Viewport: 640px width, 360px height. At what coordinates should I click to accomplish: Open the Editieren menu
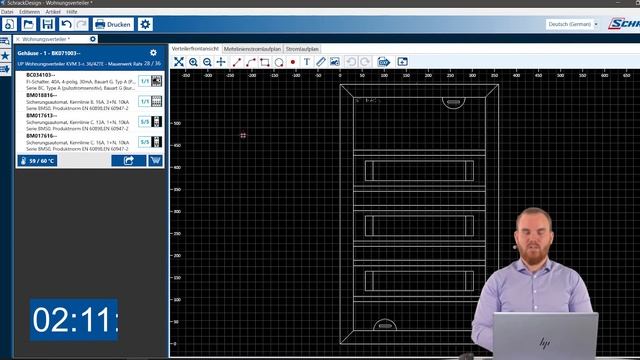(x=29, y=12)
